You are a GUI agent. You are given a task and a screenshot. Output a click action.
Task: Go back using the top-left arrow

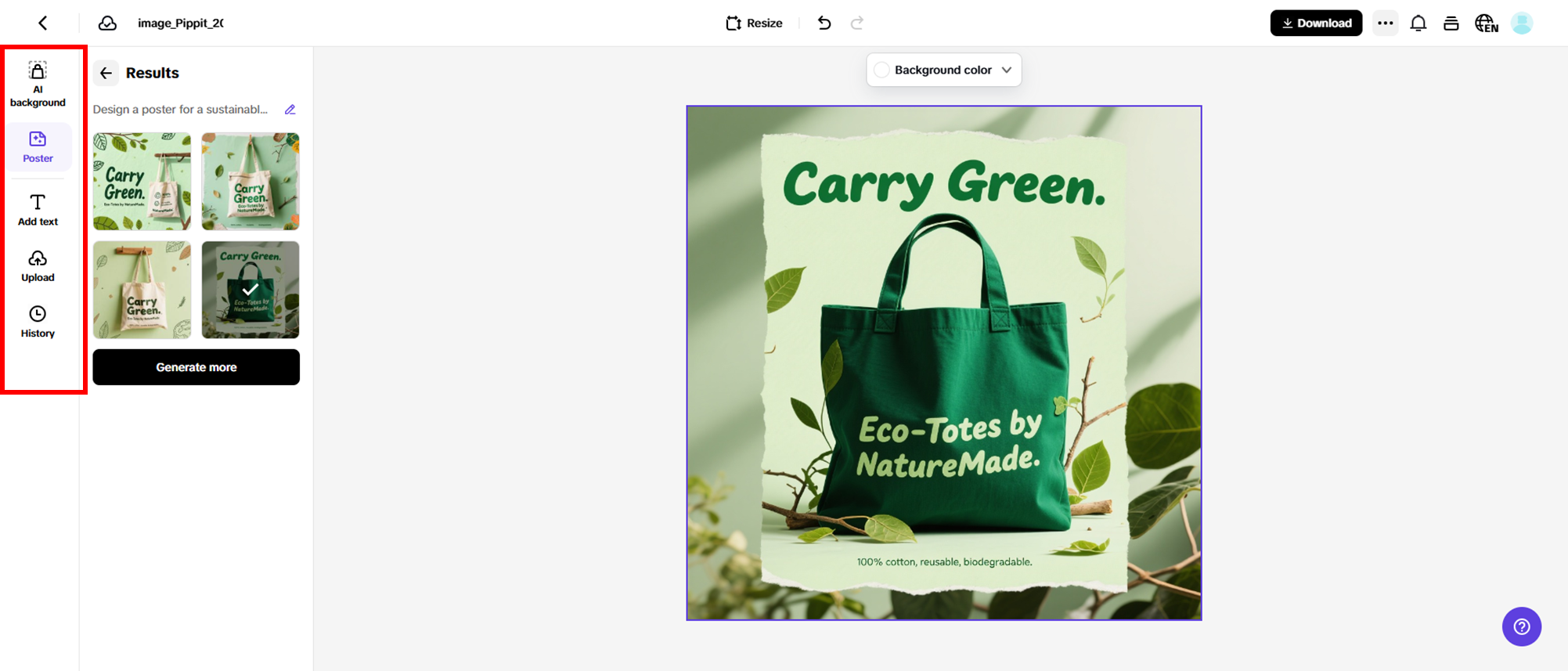point(43,23)
